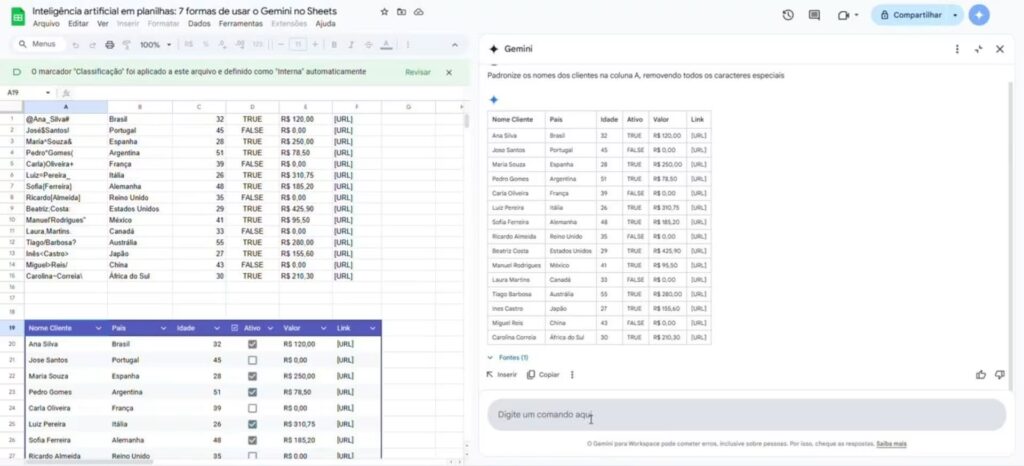Click the font size 11 field
This screenshot has height=466, width=1024.
coord(298,44)
